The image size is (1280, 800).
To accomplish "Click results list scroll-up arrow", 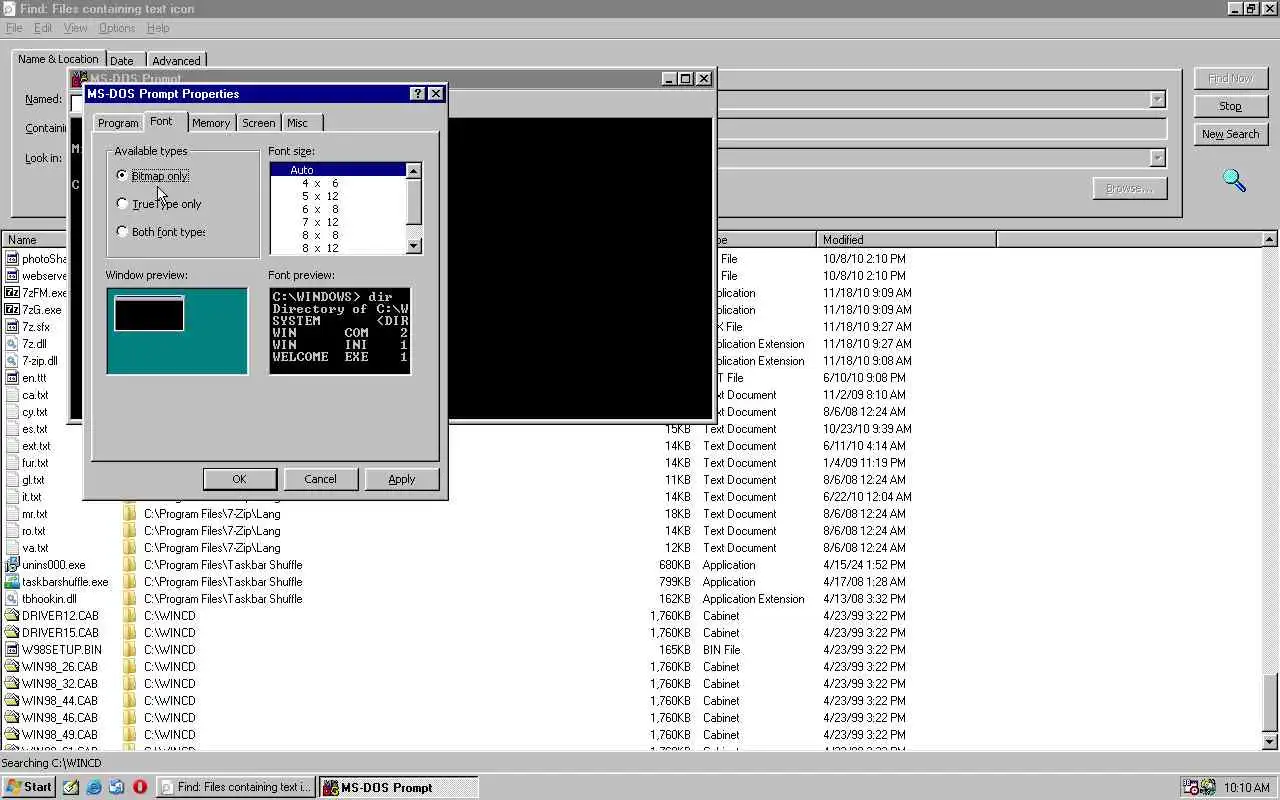I will coord(1270,240).
